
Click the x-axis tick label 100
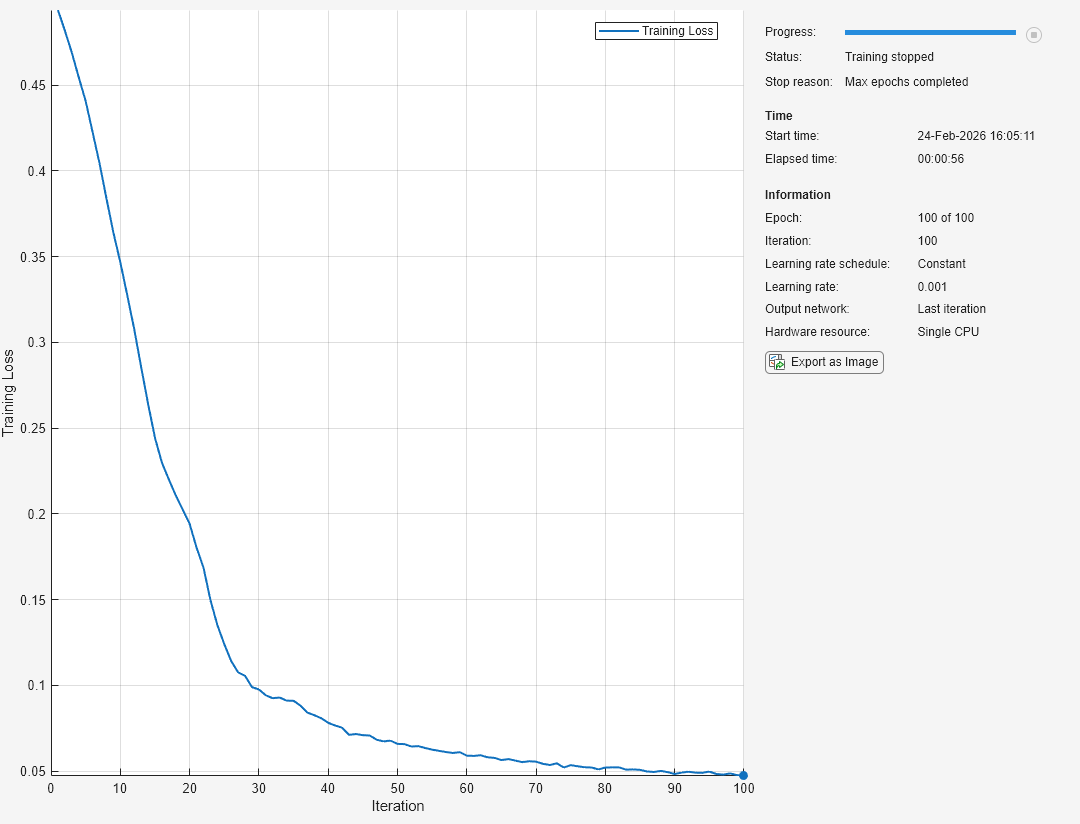coord(743,788)
